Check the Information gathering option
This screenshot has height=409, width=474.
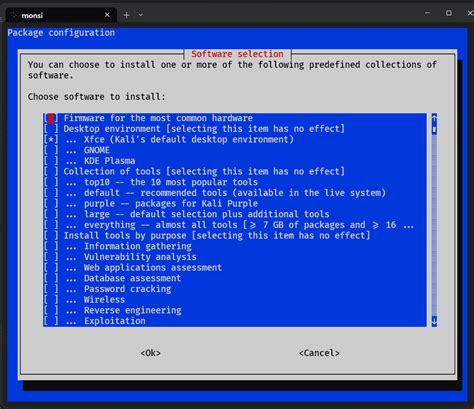[x=51, y=246]
